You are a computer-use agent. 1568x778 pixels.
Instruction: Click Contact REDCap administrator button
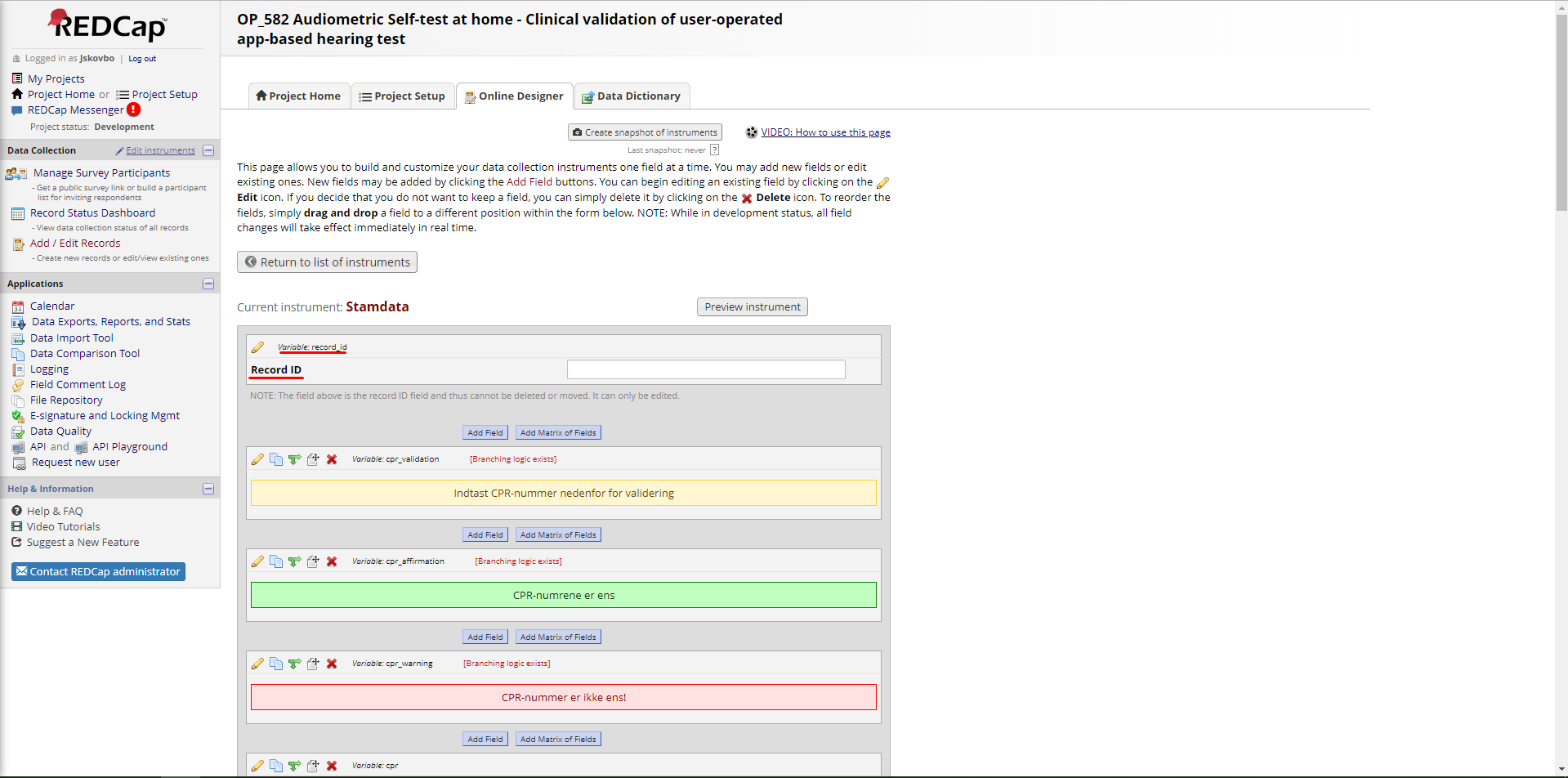point(98,571)
